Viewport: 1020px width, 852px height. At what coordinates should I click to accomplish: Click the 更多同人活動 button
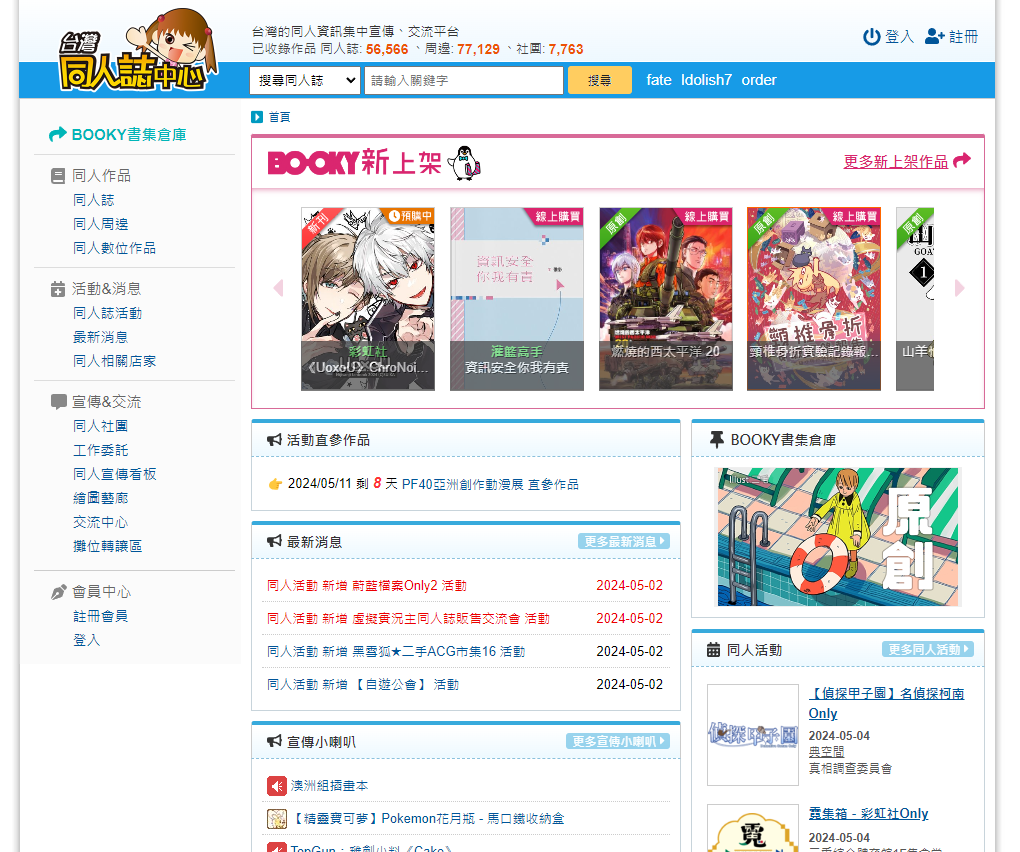click(x=928, y=650)
